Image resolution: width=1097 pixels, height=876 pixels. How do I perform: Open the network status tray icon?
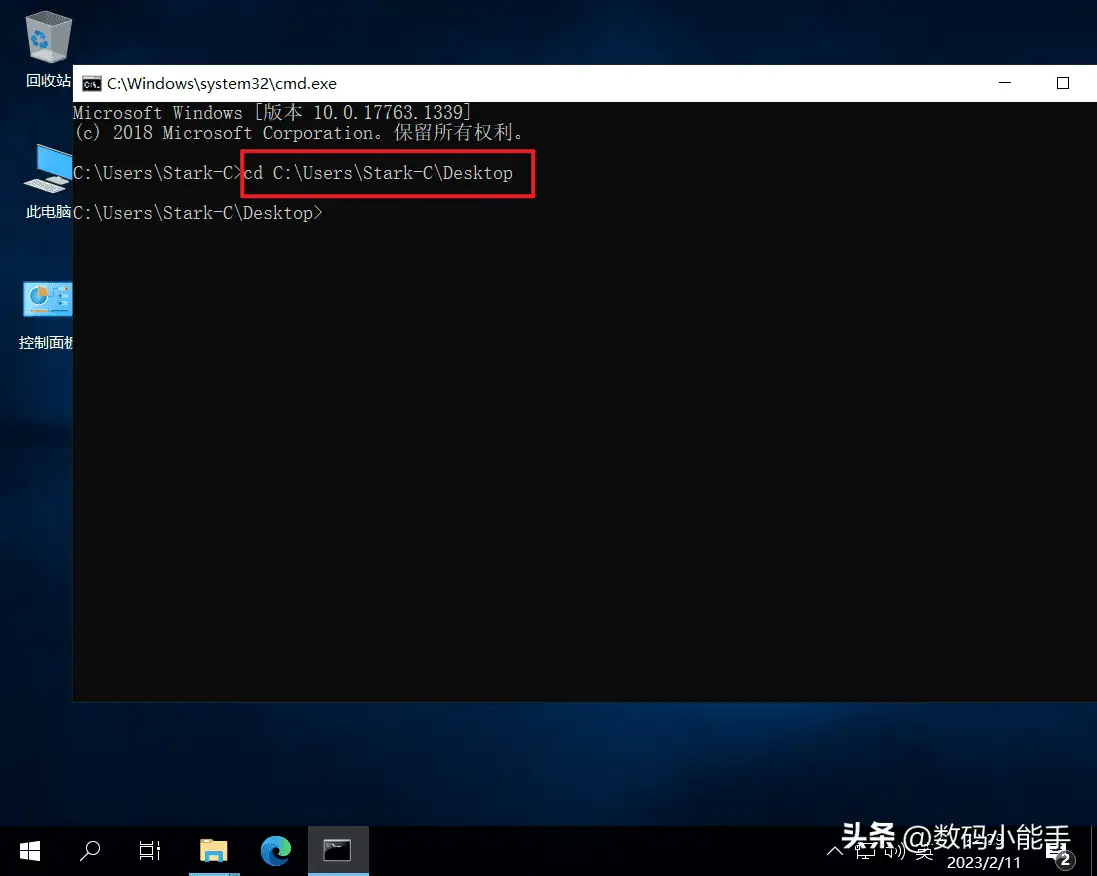click(865, 852)
